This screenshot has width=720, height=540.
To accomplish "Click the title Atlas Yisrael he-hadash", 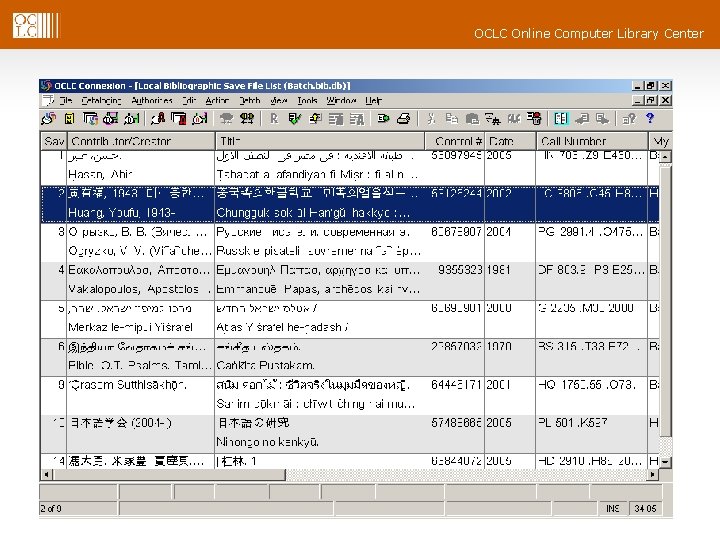I will (282, 327).
